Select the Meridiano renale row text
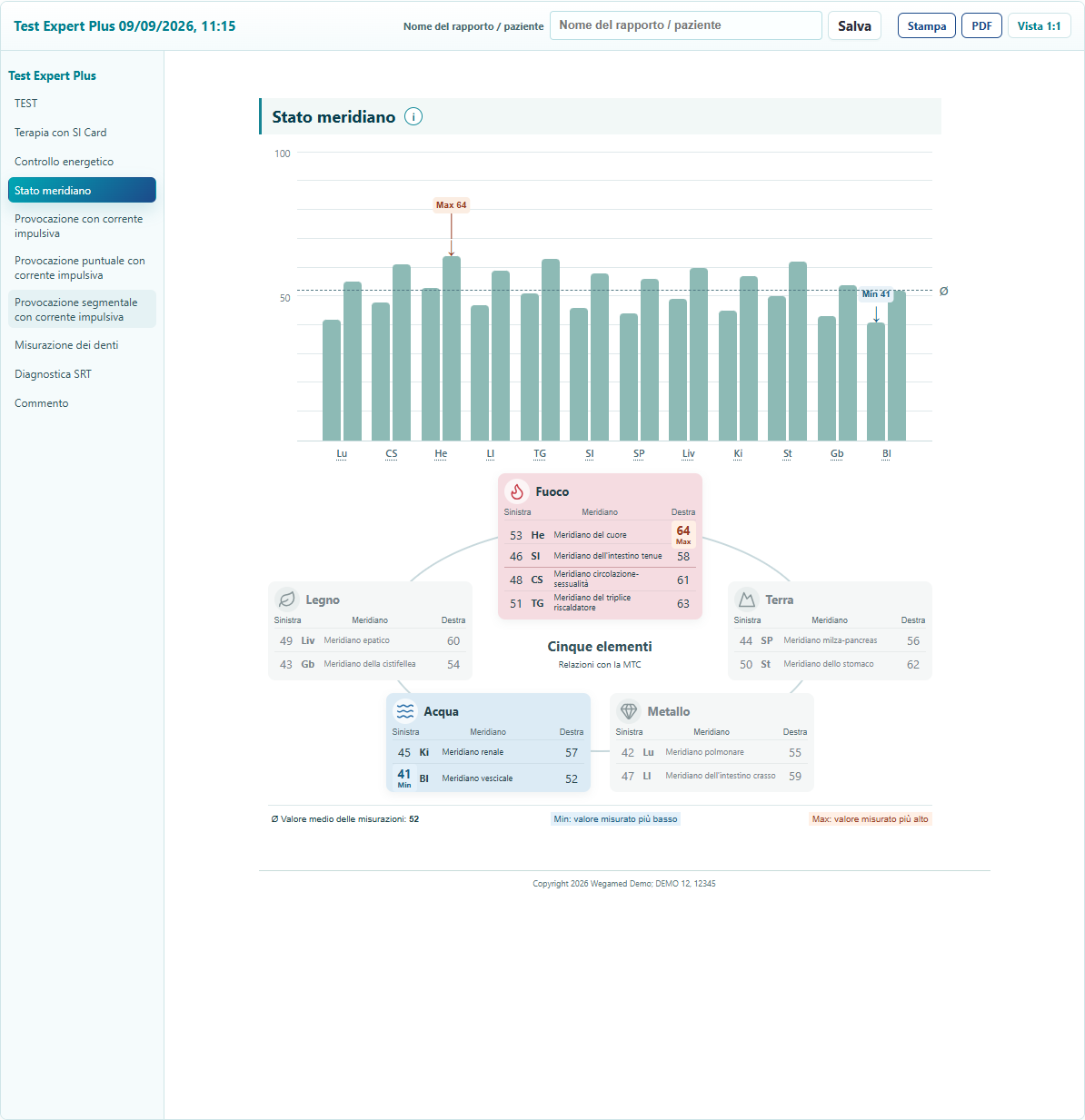Screen dimensions: 1085x1120 pos(473,752)
